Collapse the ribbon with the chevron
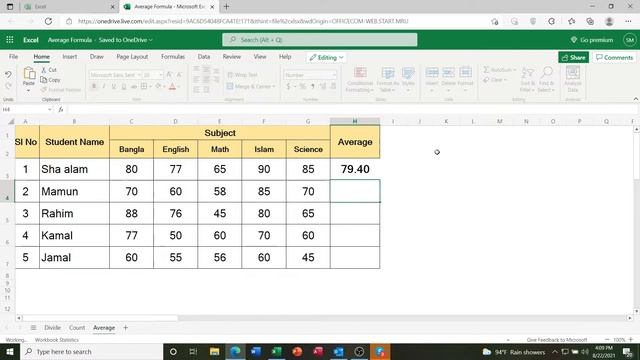The image size is (640, 360). [636, 99]
